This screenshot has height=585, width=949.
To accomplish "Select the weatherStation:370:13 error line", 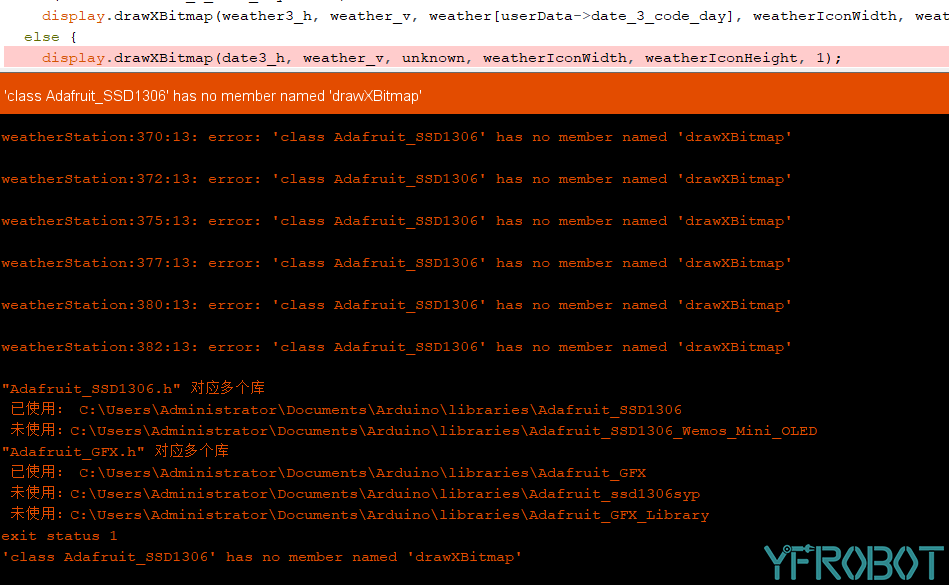I will tap(396, 137).
